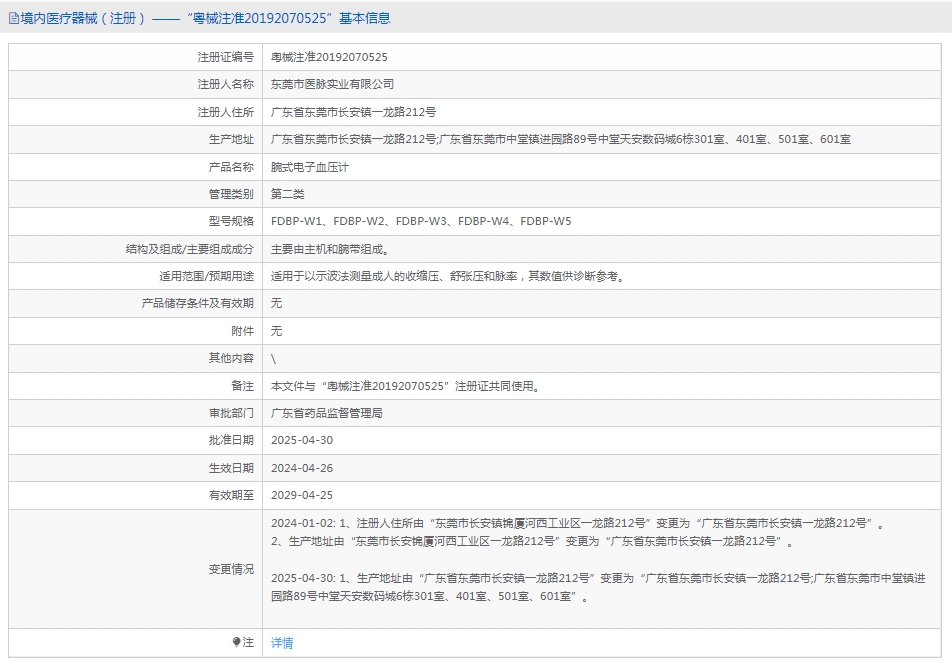The width and height of the screenshot is (952, 667).
Task: Select the 生产地址 value ending with 601室
Action: pos(560,140)
